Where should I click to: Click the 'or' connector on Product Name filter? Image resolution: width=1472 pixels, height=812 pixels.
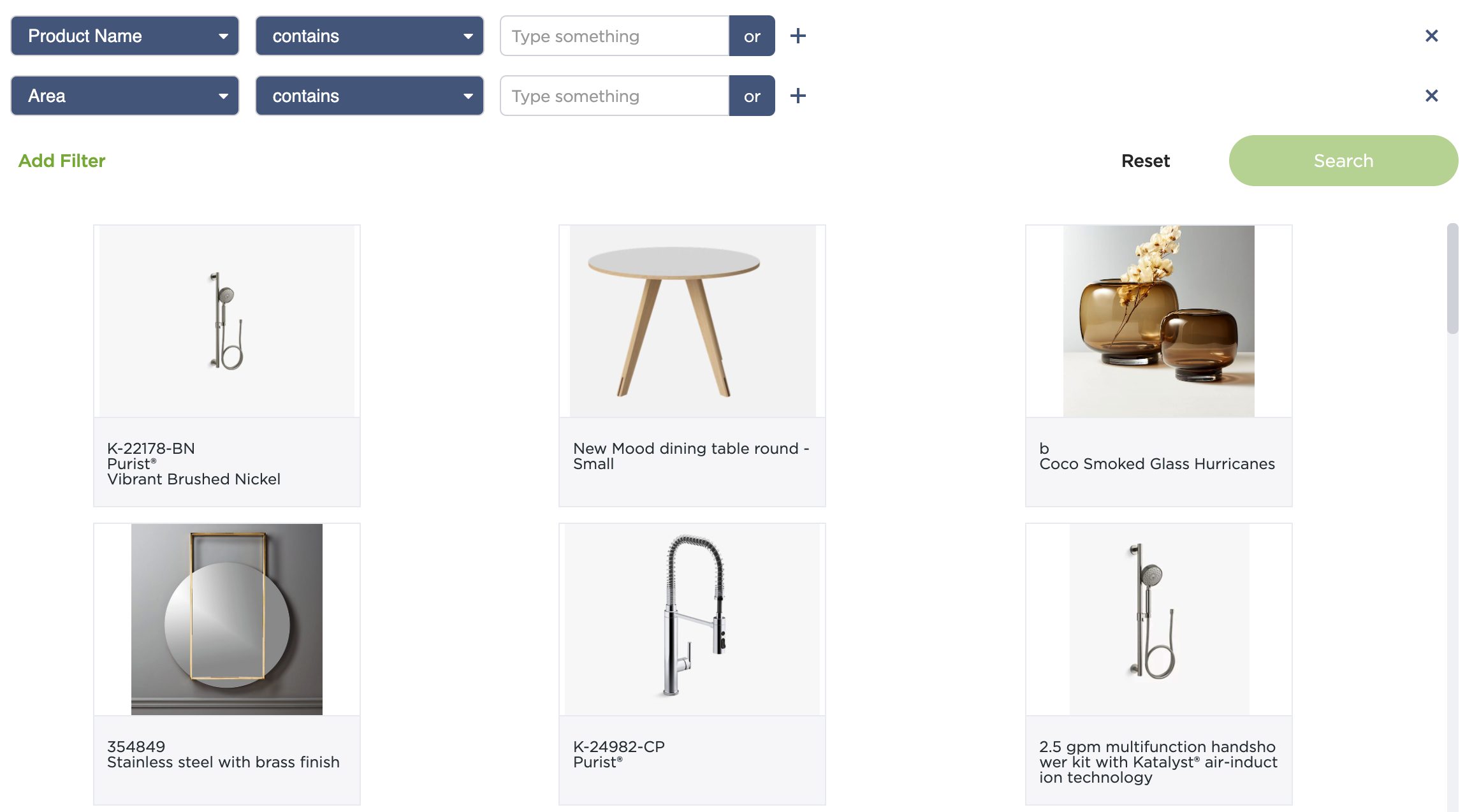click(x=752, y=36)
